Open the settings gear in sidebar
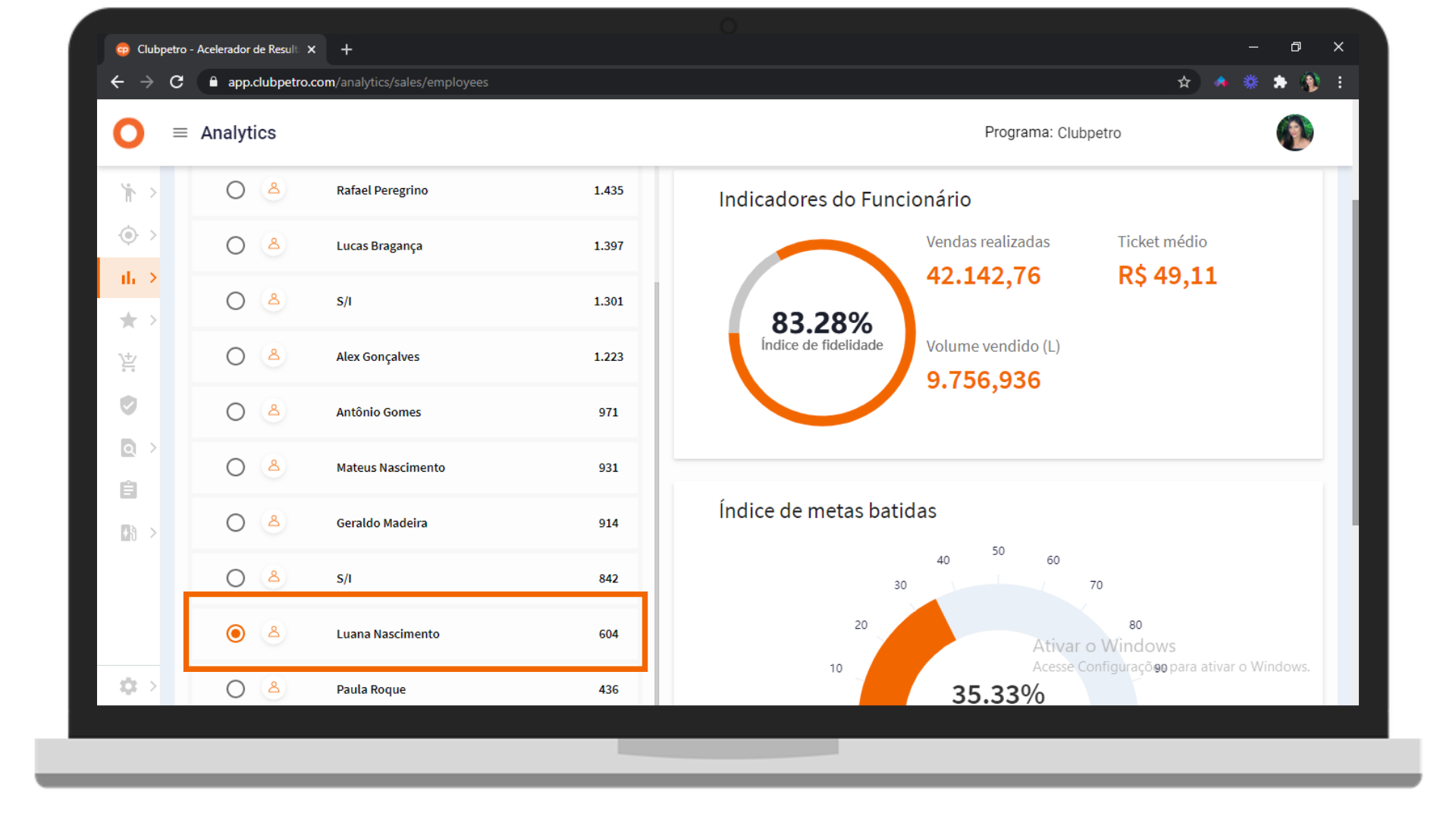Screen dimensions: 1456x819 pos(128,686)
